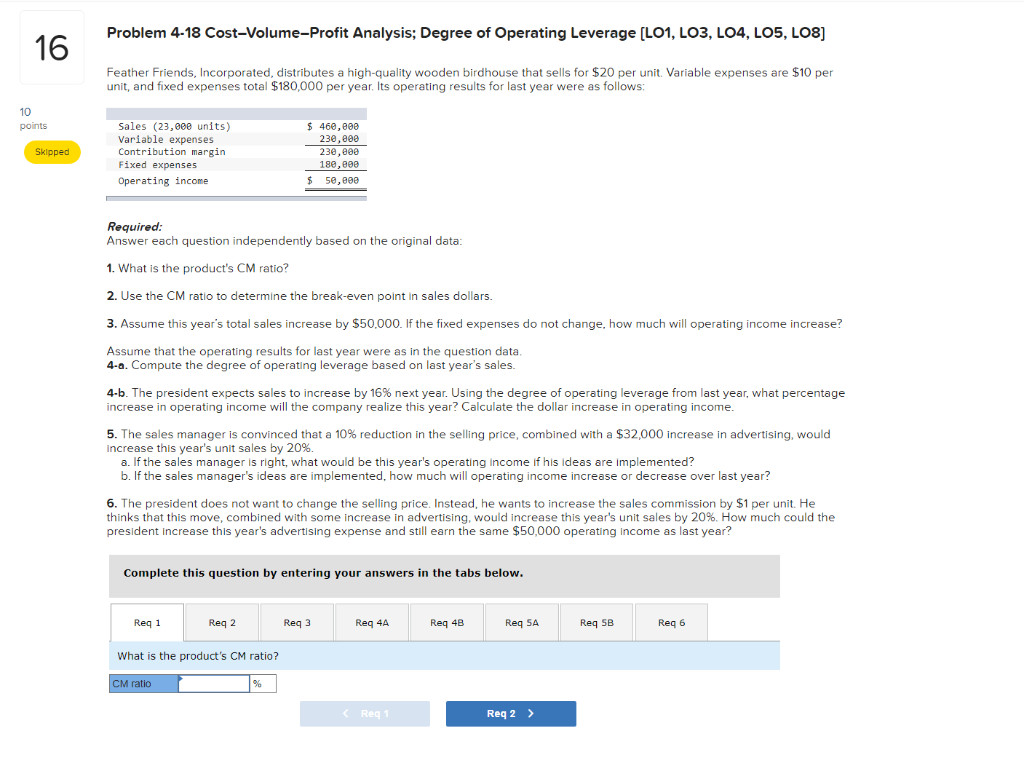Image resolution: width=1024 pixels, height=763 pixels.
Task: Click the percent sign beside the answer field
Action: (258, 683)
